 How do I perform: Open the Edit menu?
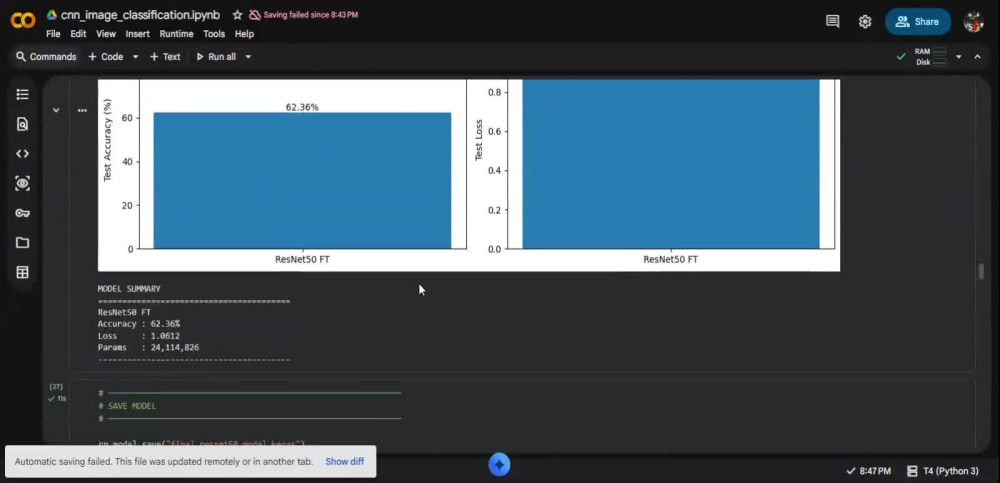coord(78,34)
